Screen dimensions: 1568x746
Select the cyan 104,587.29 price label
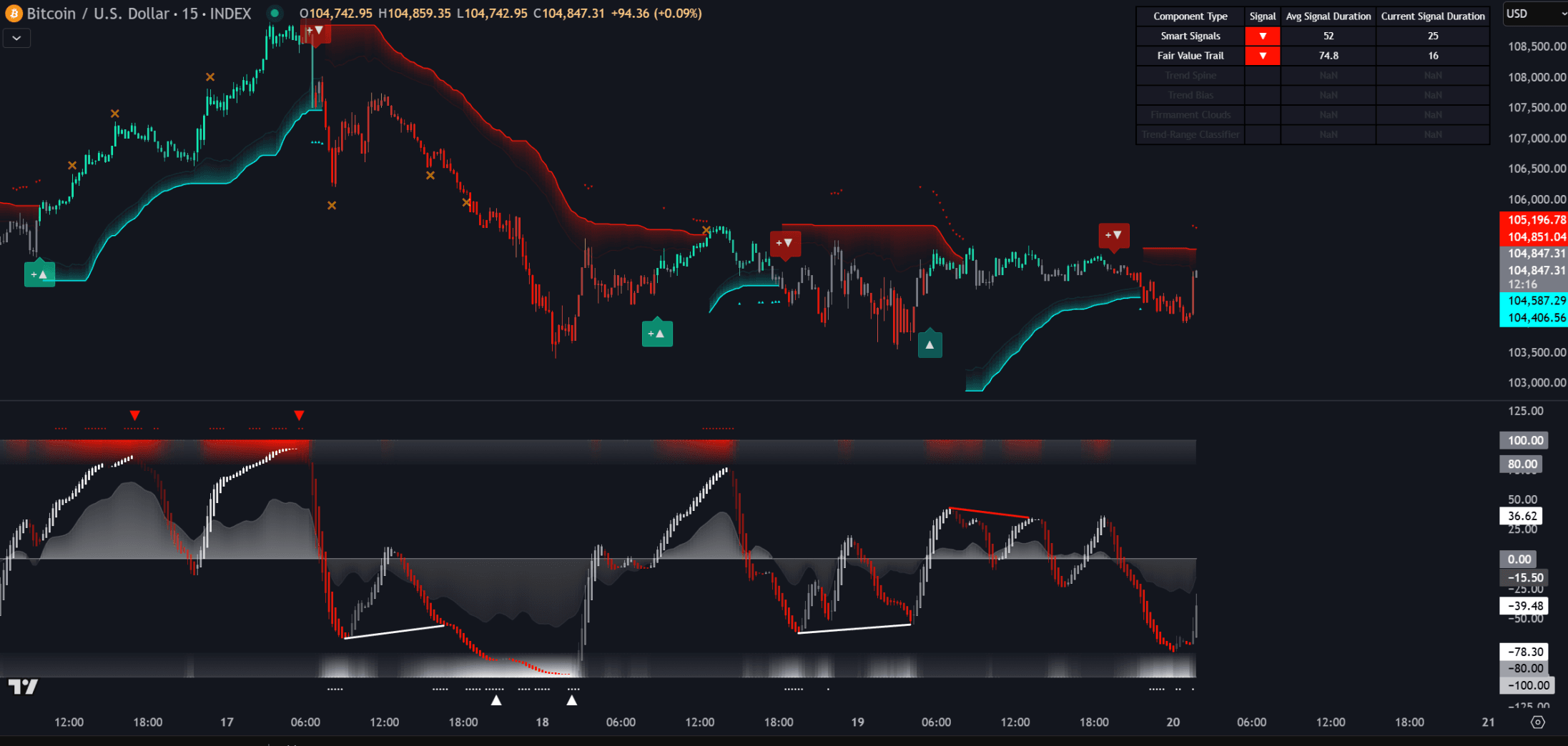(1536, 301)
